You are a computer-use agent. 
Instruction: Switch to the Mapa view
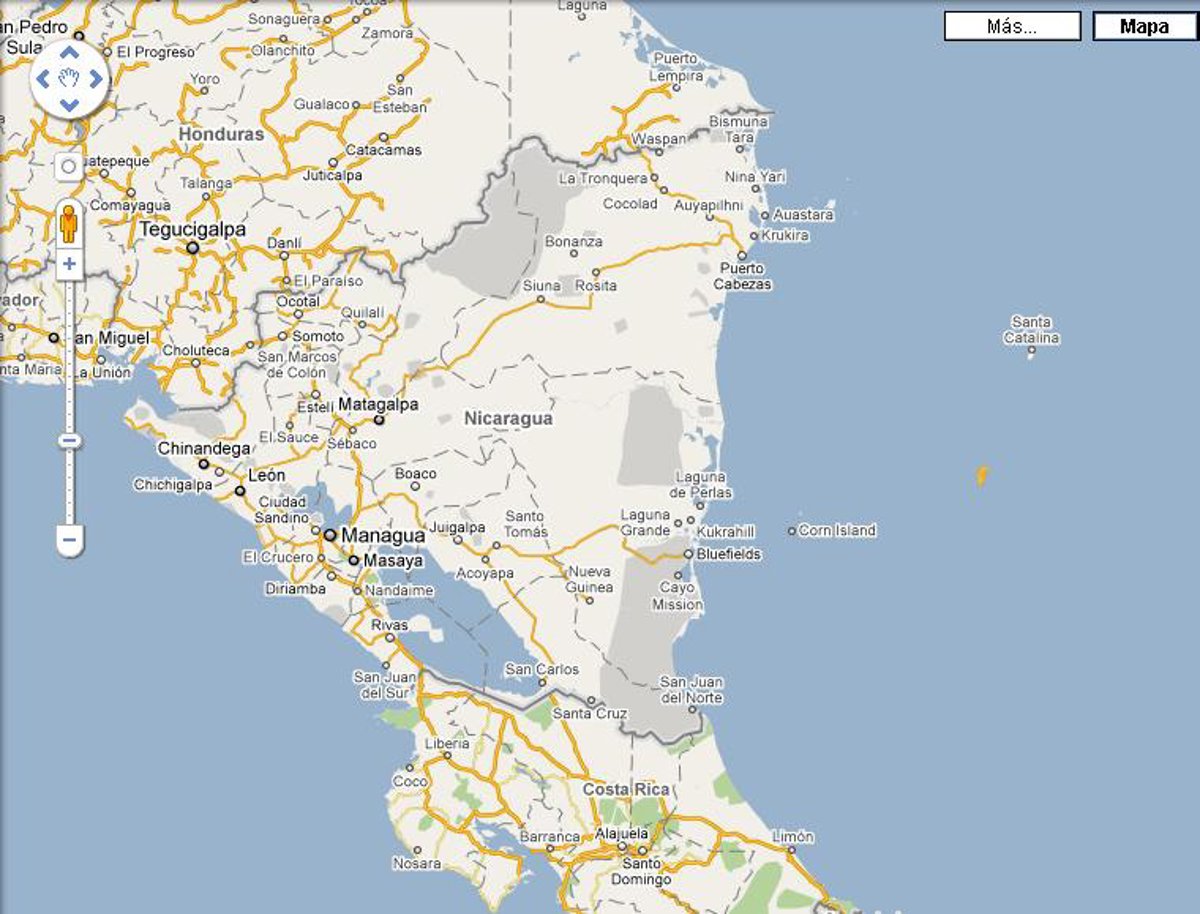point(1142,26)
